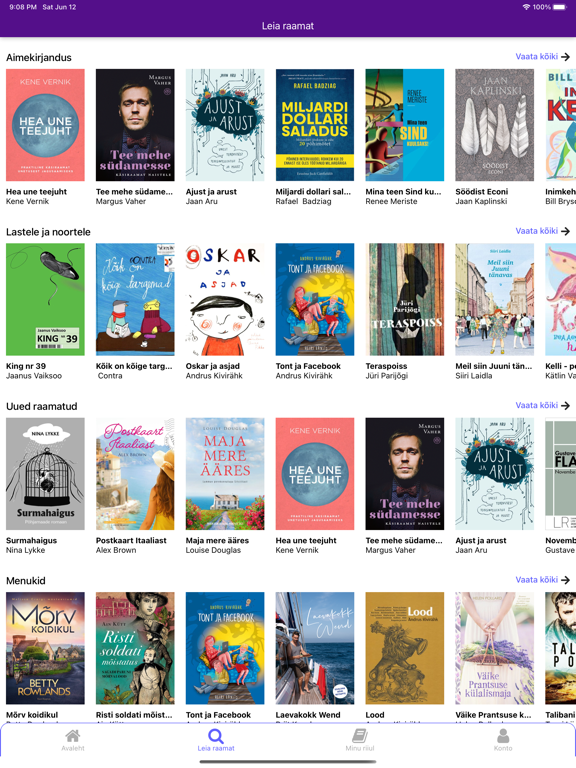Select author name Contra
576x768 pixels.
point(110,376)
